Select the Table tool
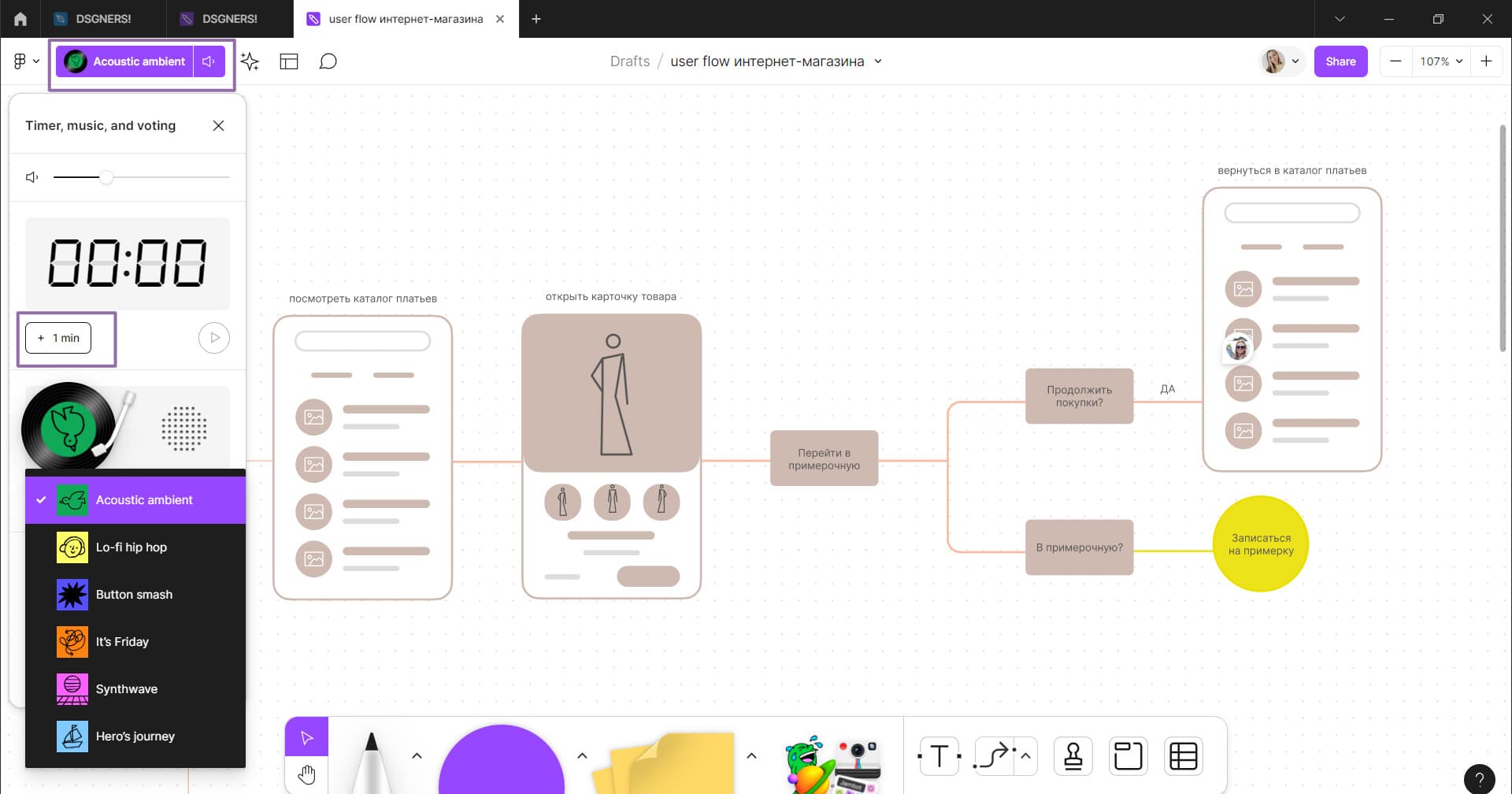 [1183, 756]
